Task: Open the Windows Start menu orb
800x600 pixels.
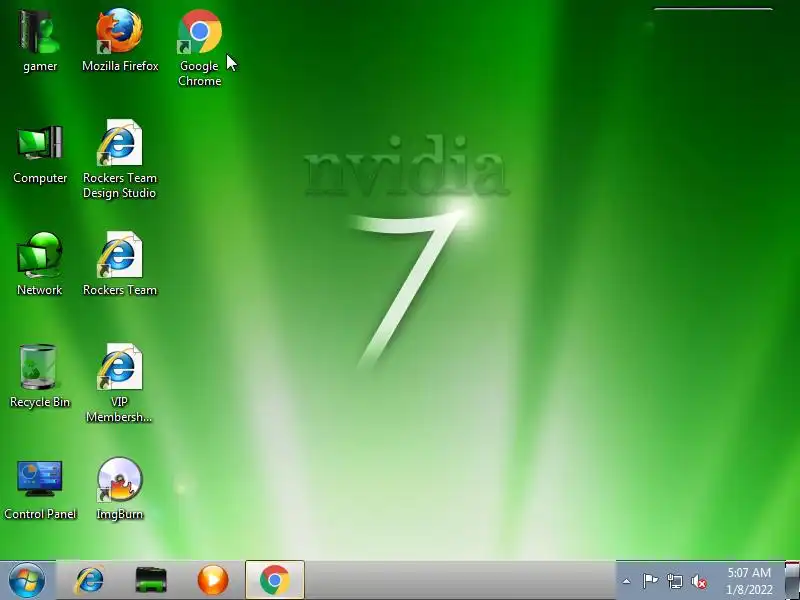Action: [27, 580]
